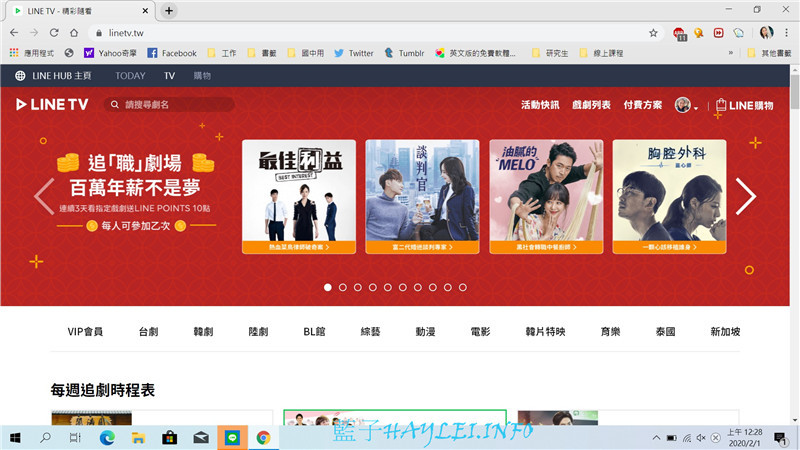
Task: Open the 工作 bookmark folder
Action: point(222,53)
